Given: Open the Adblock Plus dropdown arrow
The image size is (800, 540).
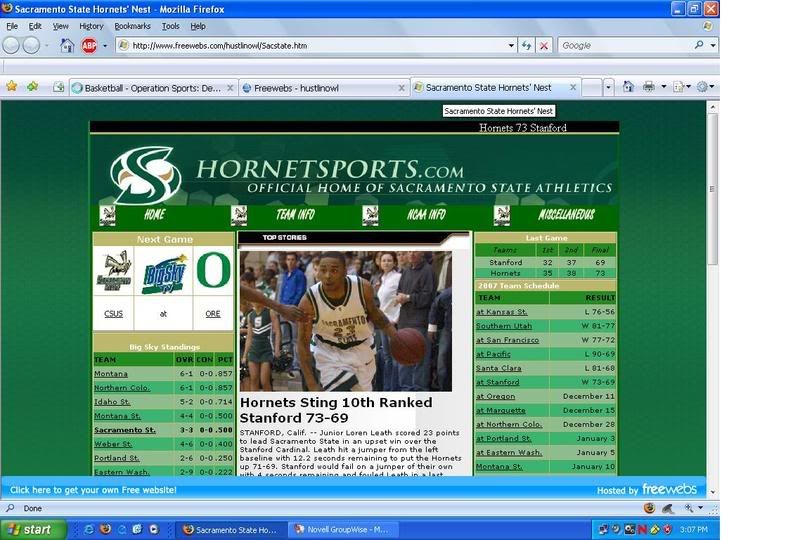Looking at the screenshot, I should 104,46.
